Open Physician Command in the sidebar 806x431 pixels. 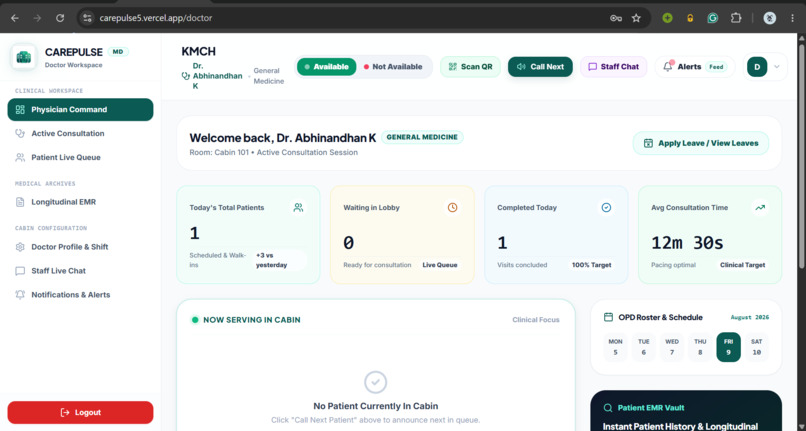(80, 110)
